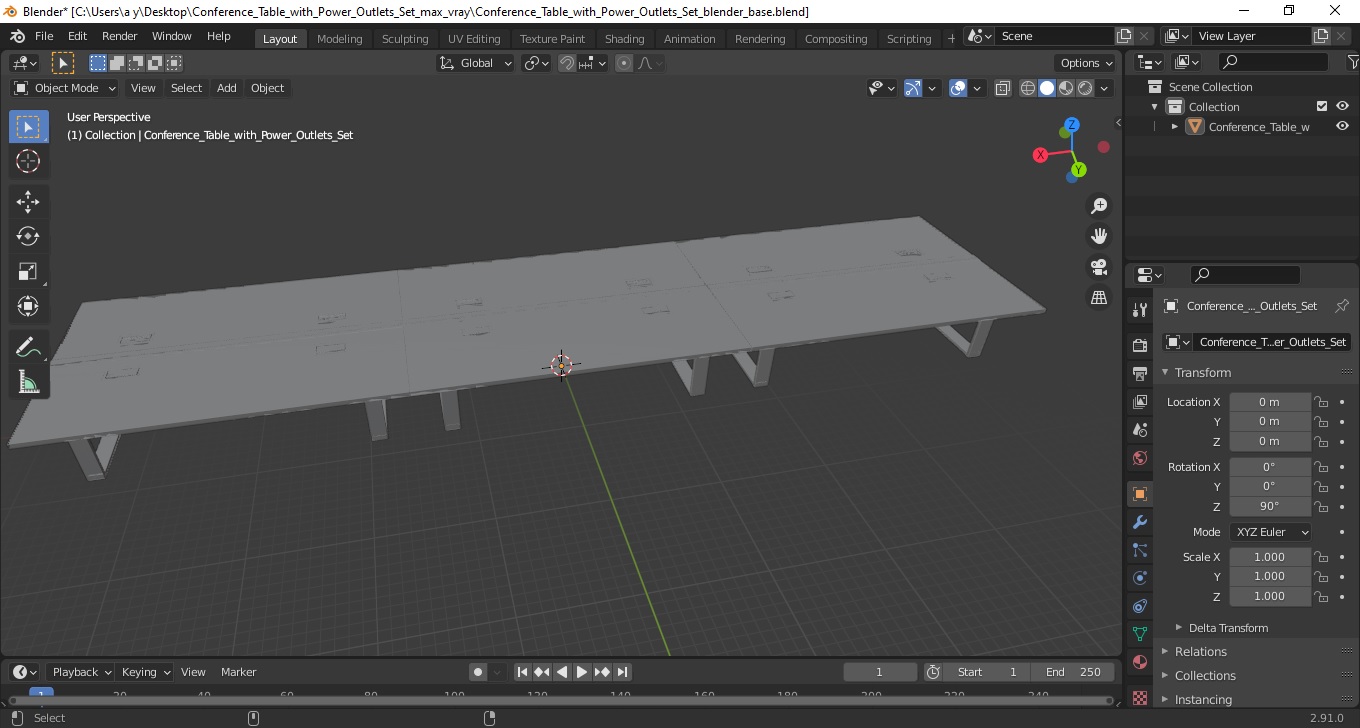Toggle the Collection exclude checkbox
Viewport: 1360px width, 728px height.
point(1322,106)
